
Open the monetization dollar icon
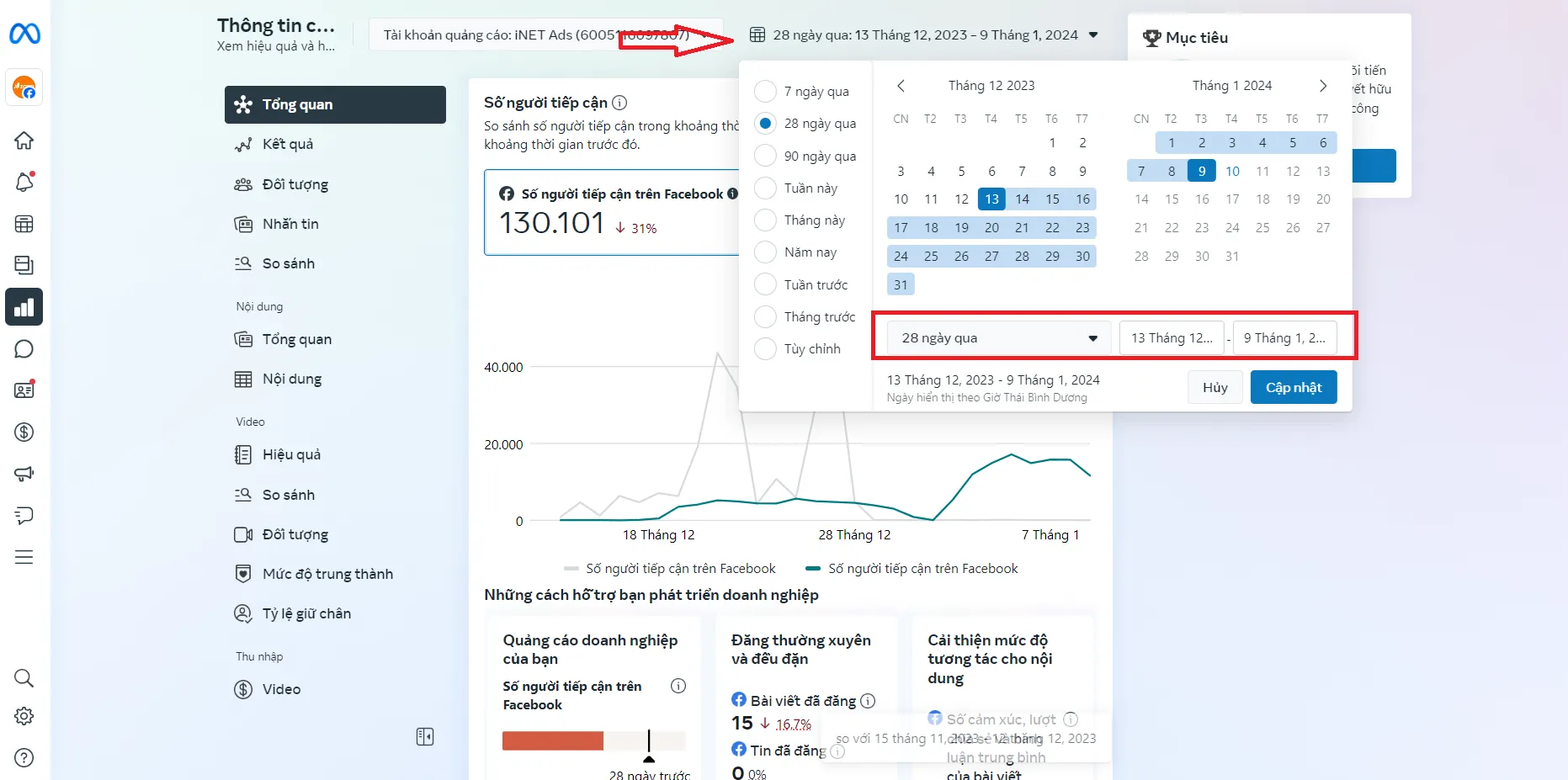pyautogui.click(x=24, y=432)
